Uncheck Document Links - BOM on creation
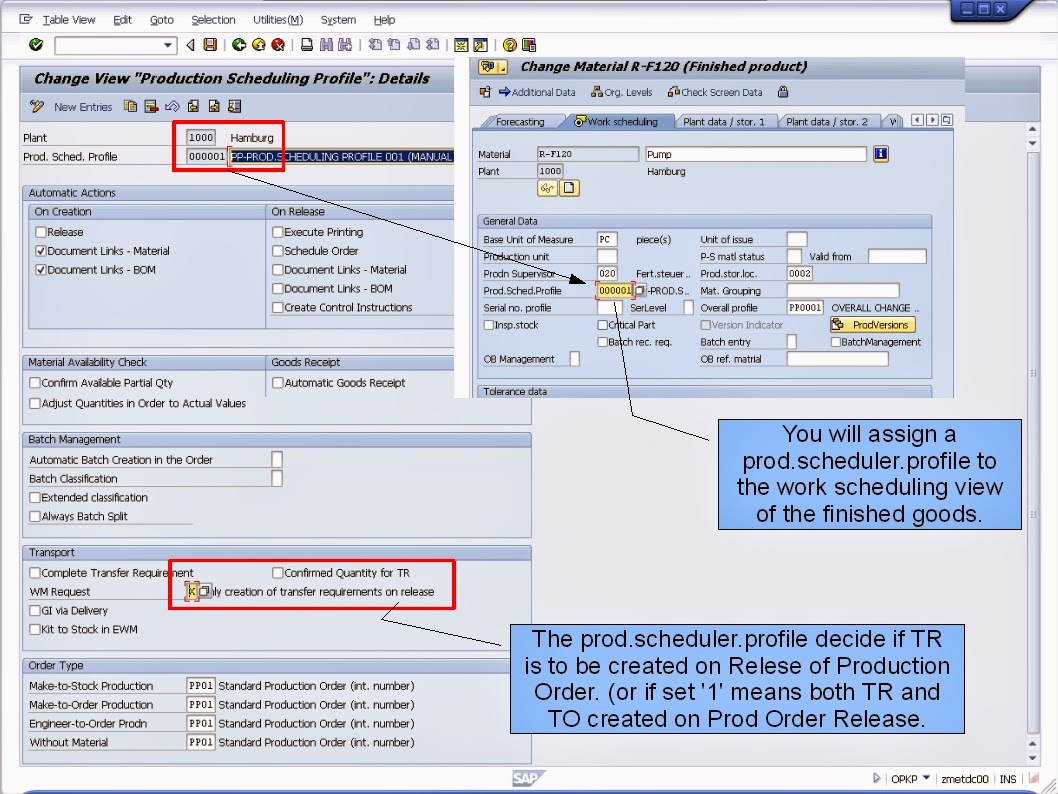 [40, 270]
